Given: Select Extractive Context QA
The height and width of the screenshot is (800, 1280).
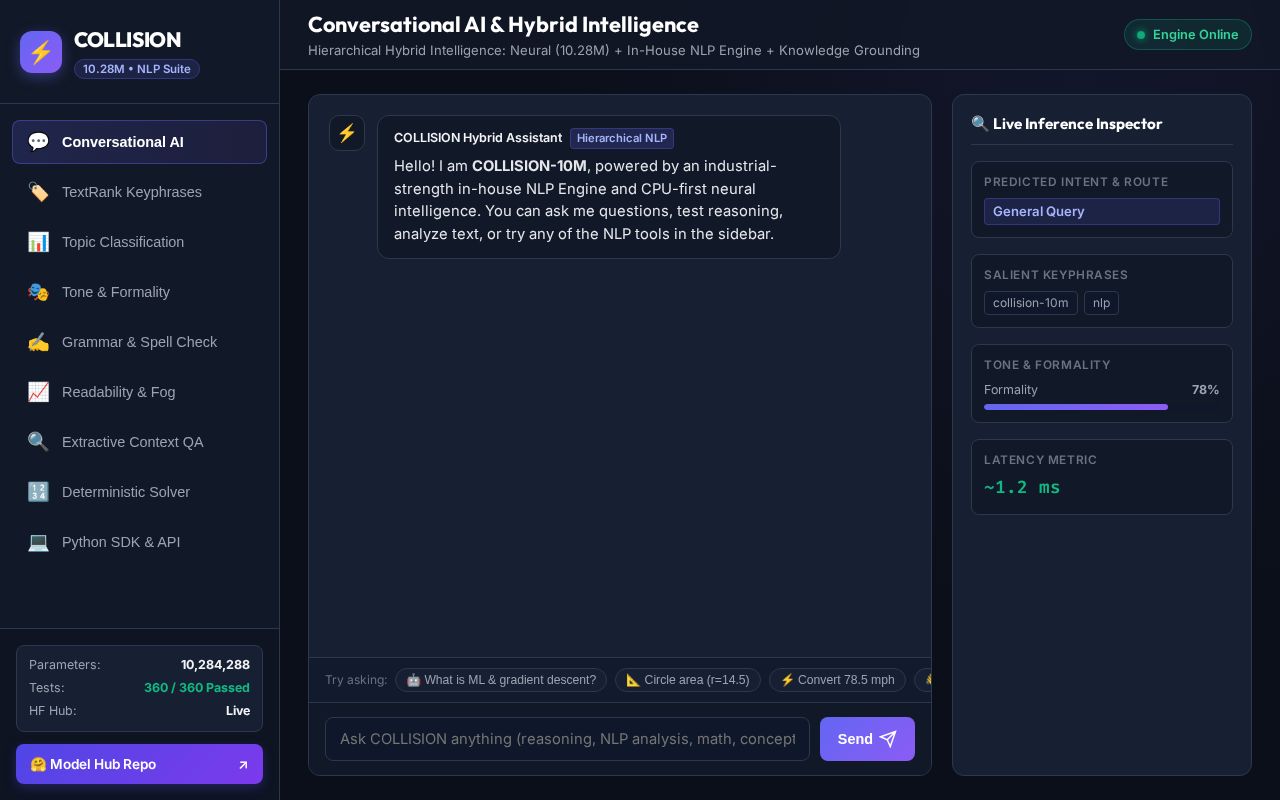Looking at the screenshot, I should (139, 442).
